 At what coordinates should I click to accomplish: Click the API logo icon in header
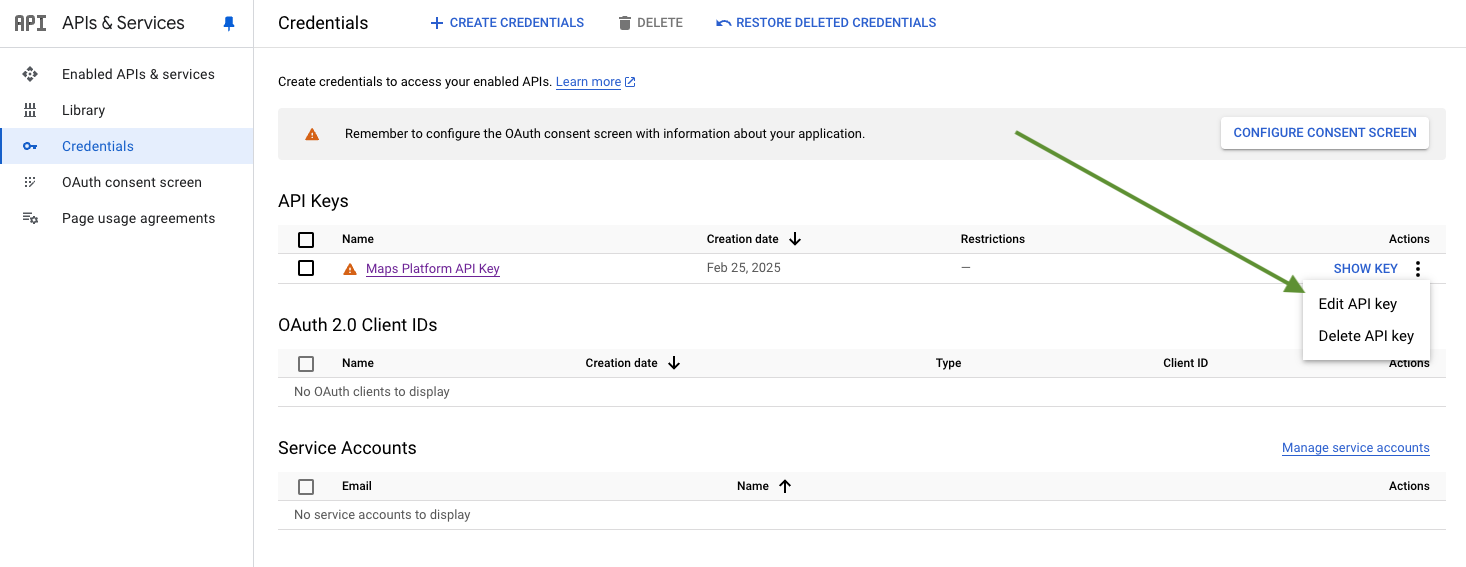(x=30, y=23)
